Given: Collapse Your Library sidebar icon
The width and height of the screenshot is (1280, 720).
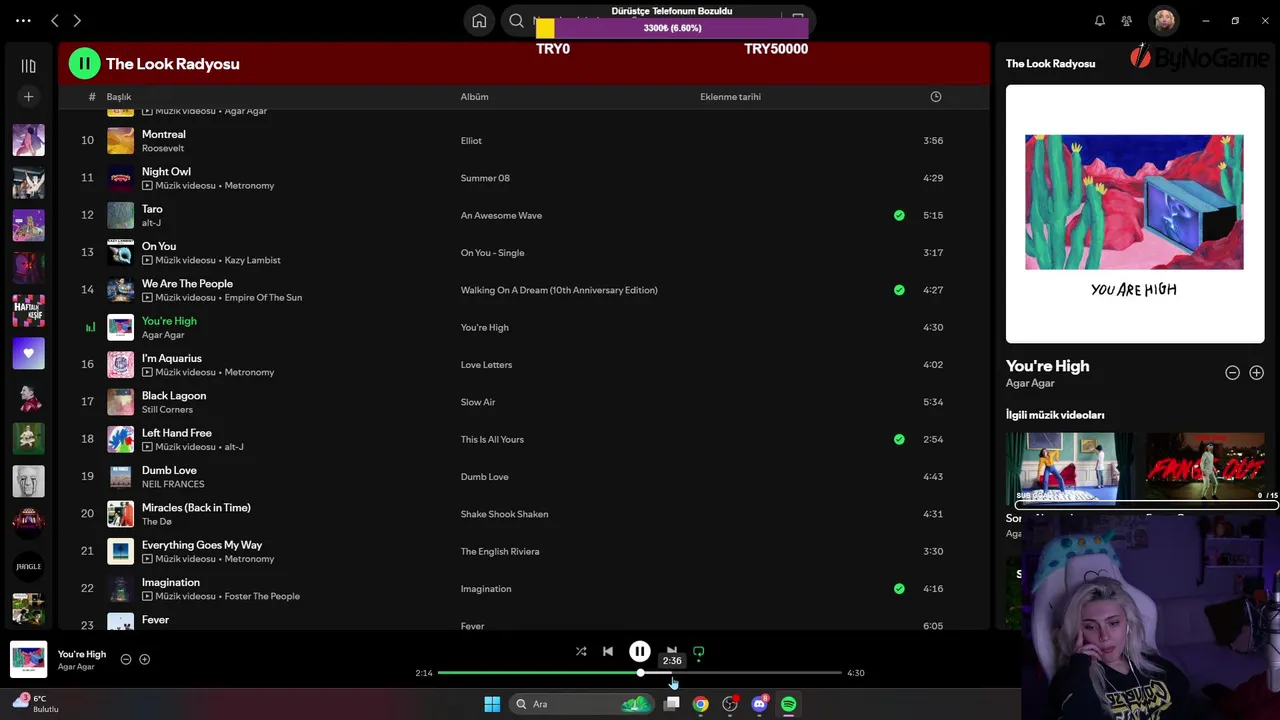Looking at the screenshot, I should click(x=28, y=66).
